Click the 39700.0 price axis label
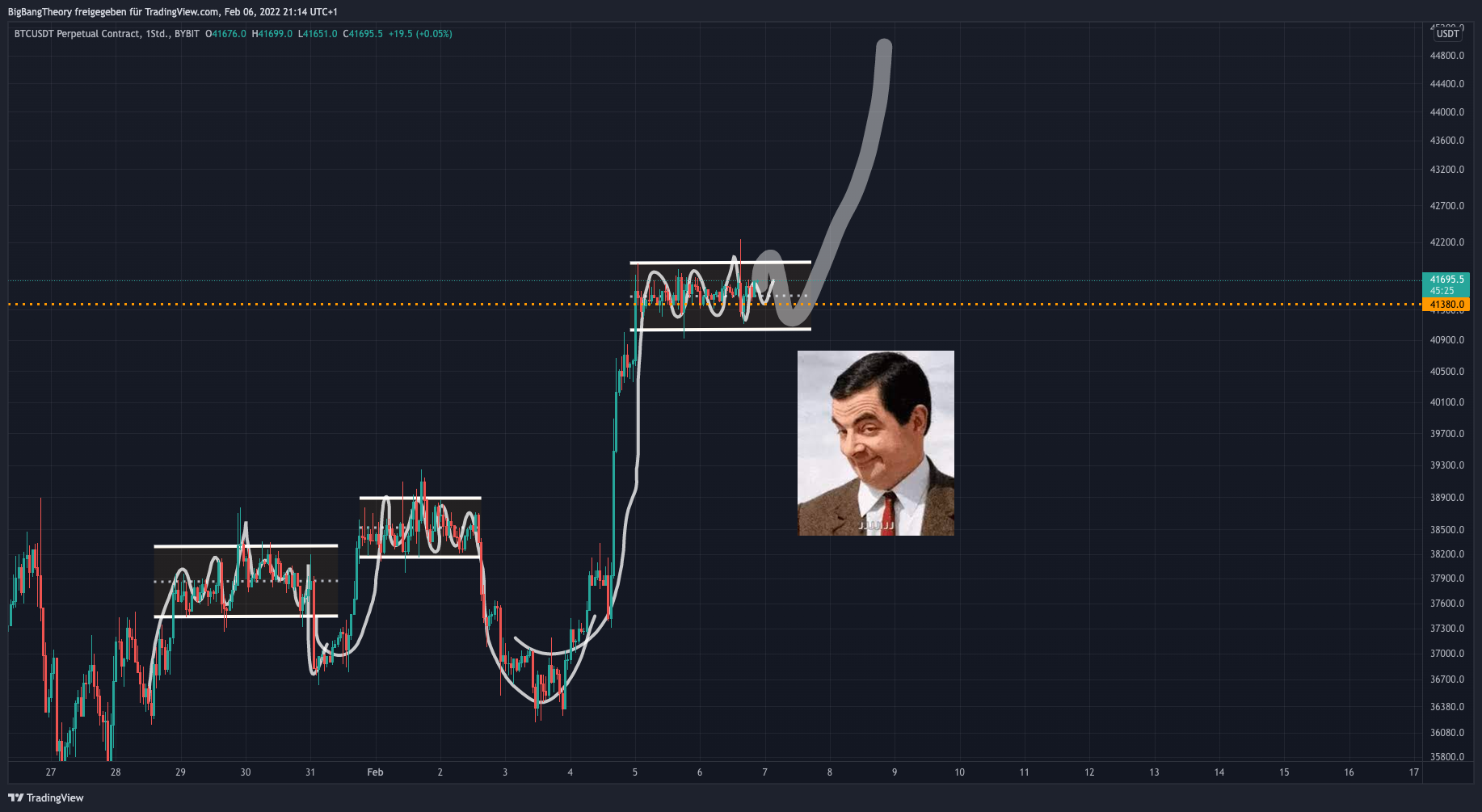 click(1447, 434)
